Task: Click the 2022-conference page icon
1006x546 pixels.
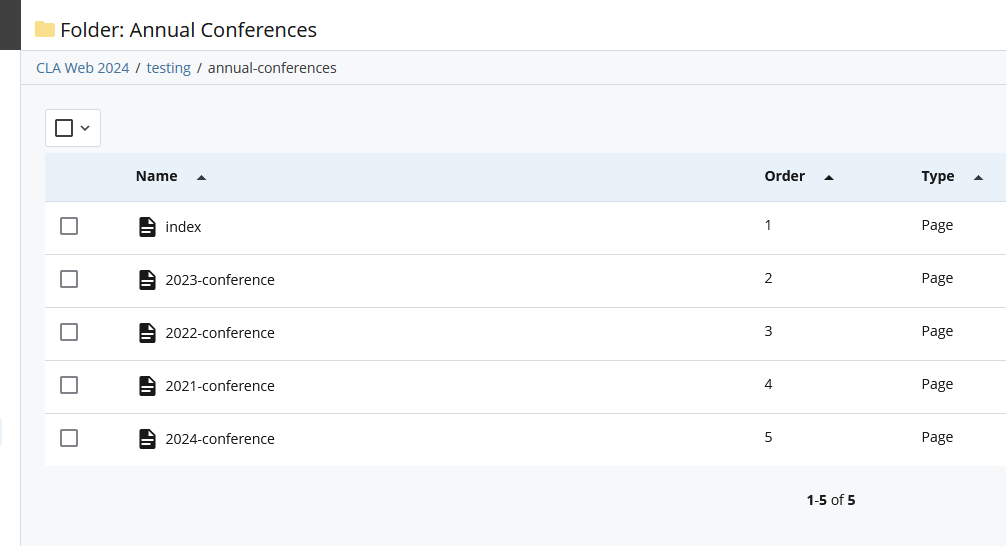Action: [147, 333]
